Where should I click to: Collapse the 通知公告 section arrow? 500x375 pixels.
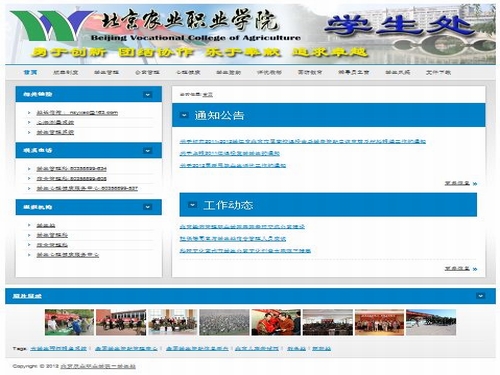[x=184, y=115]
